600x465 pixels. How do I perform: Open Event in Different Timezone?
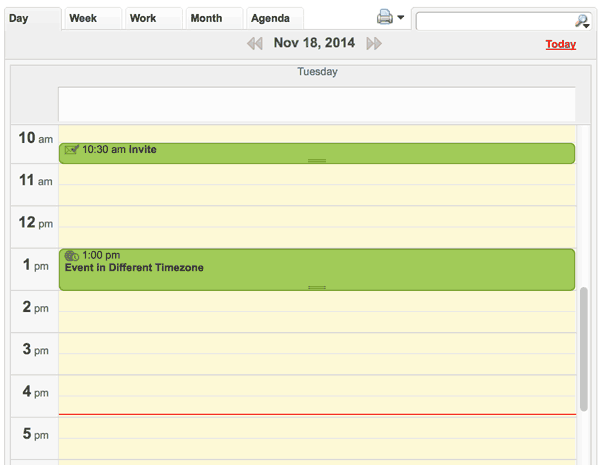coord(317,269)
